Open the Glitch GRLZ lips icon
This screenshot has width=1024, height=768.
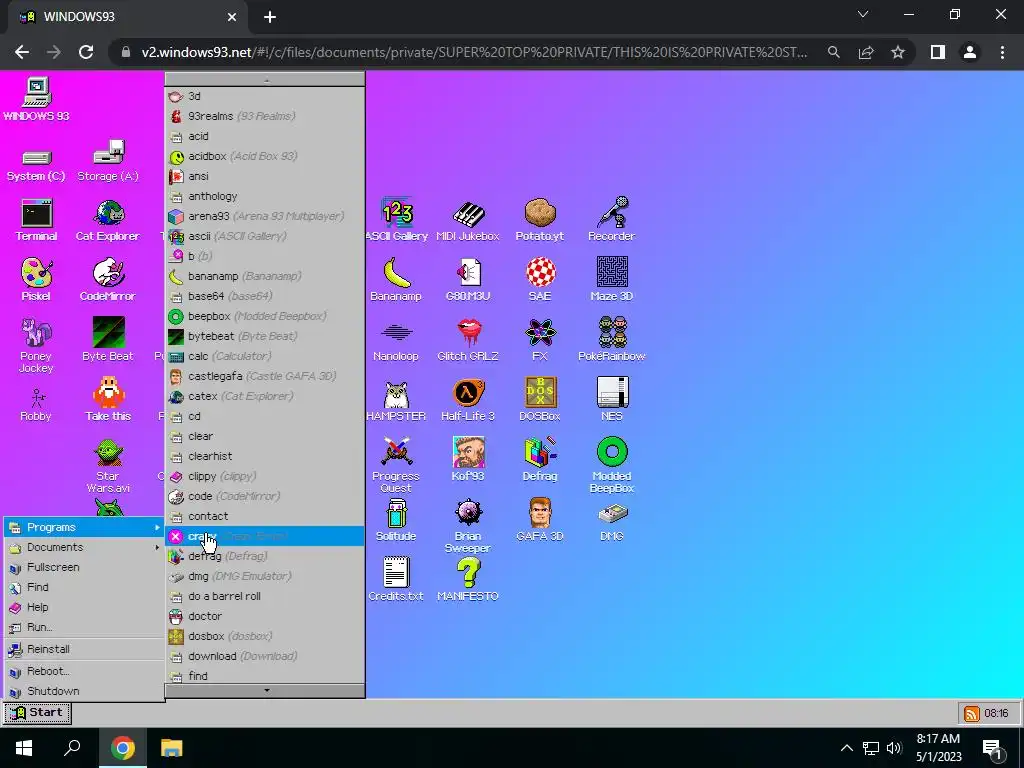468,340
